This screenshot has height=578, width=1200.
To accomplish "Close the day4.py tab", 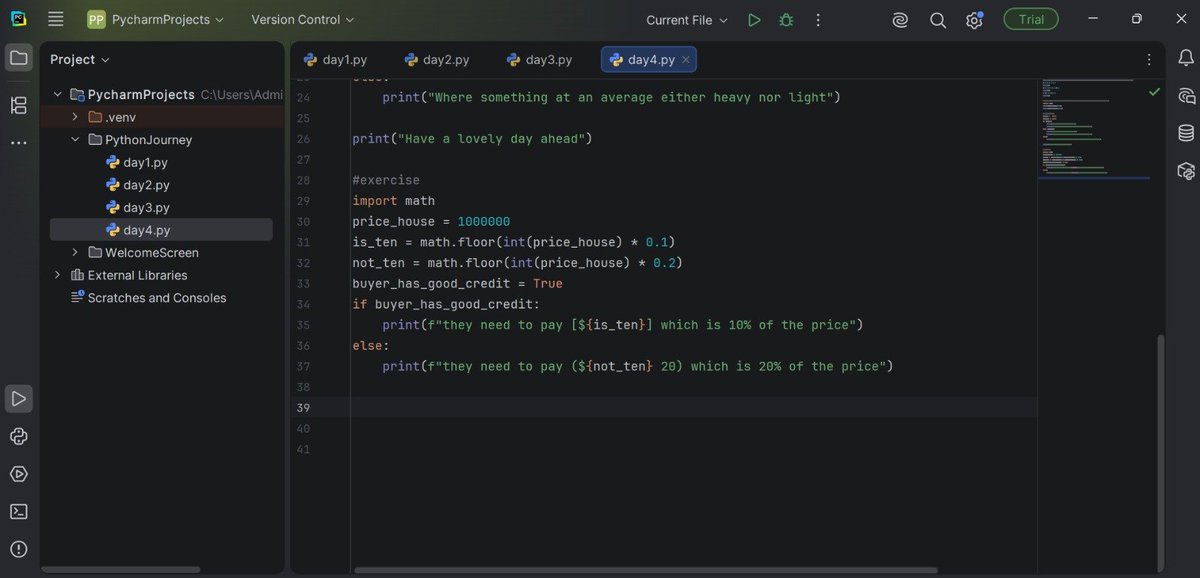I will click(685, 60).
